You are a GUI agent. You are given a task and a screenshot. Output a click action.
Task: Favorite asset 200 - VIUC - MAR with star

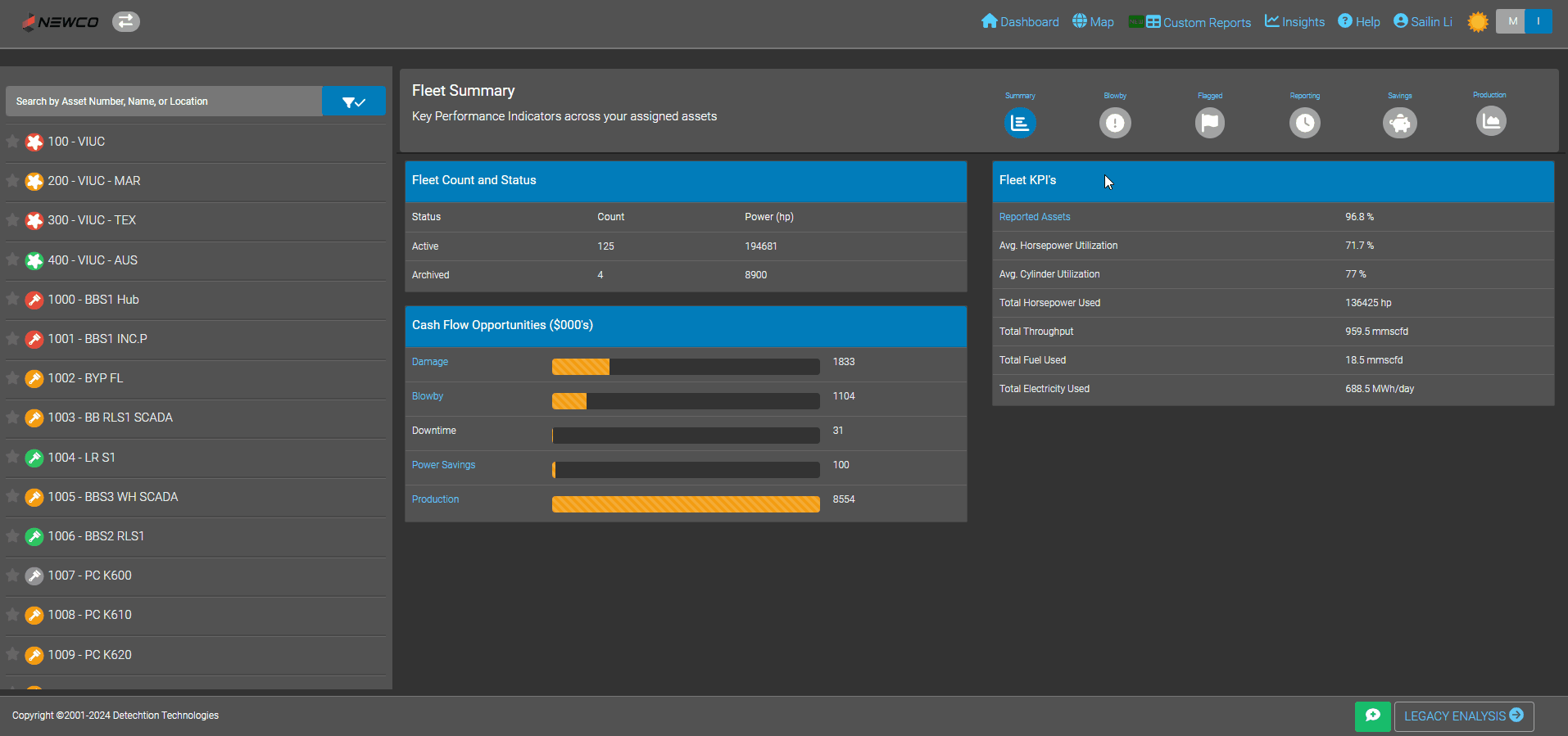tap(13, 181)
